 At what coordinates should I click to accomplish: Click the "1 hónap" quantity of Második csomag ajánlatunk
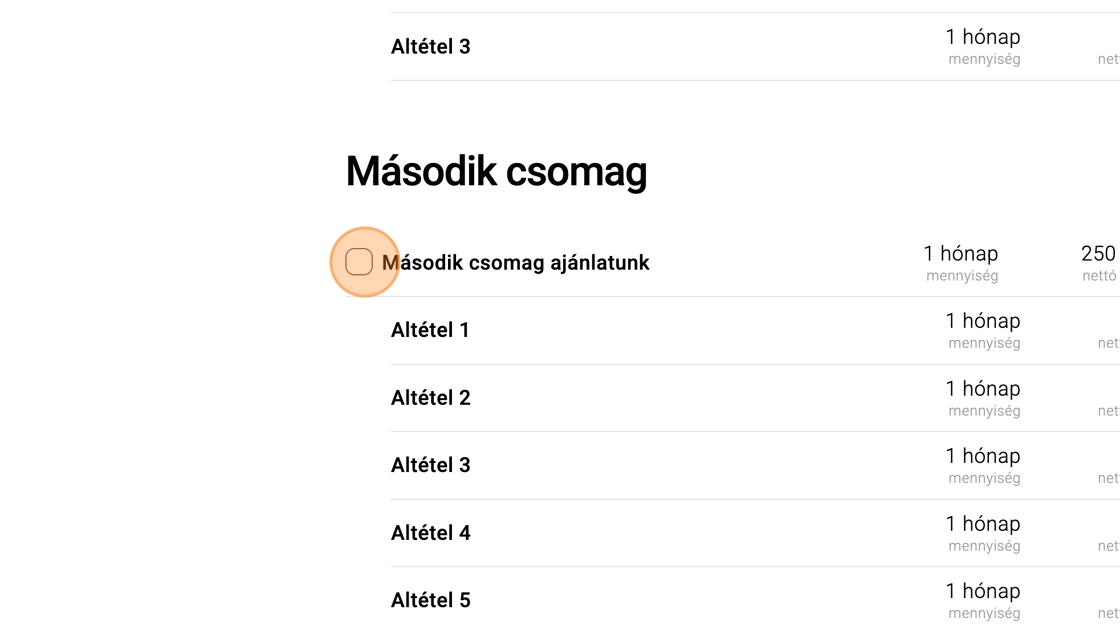coord(960,254)
